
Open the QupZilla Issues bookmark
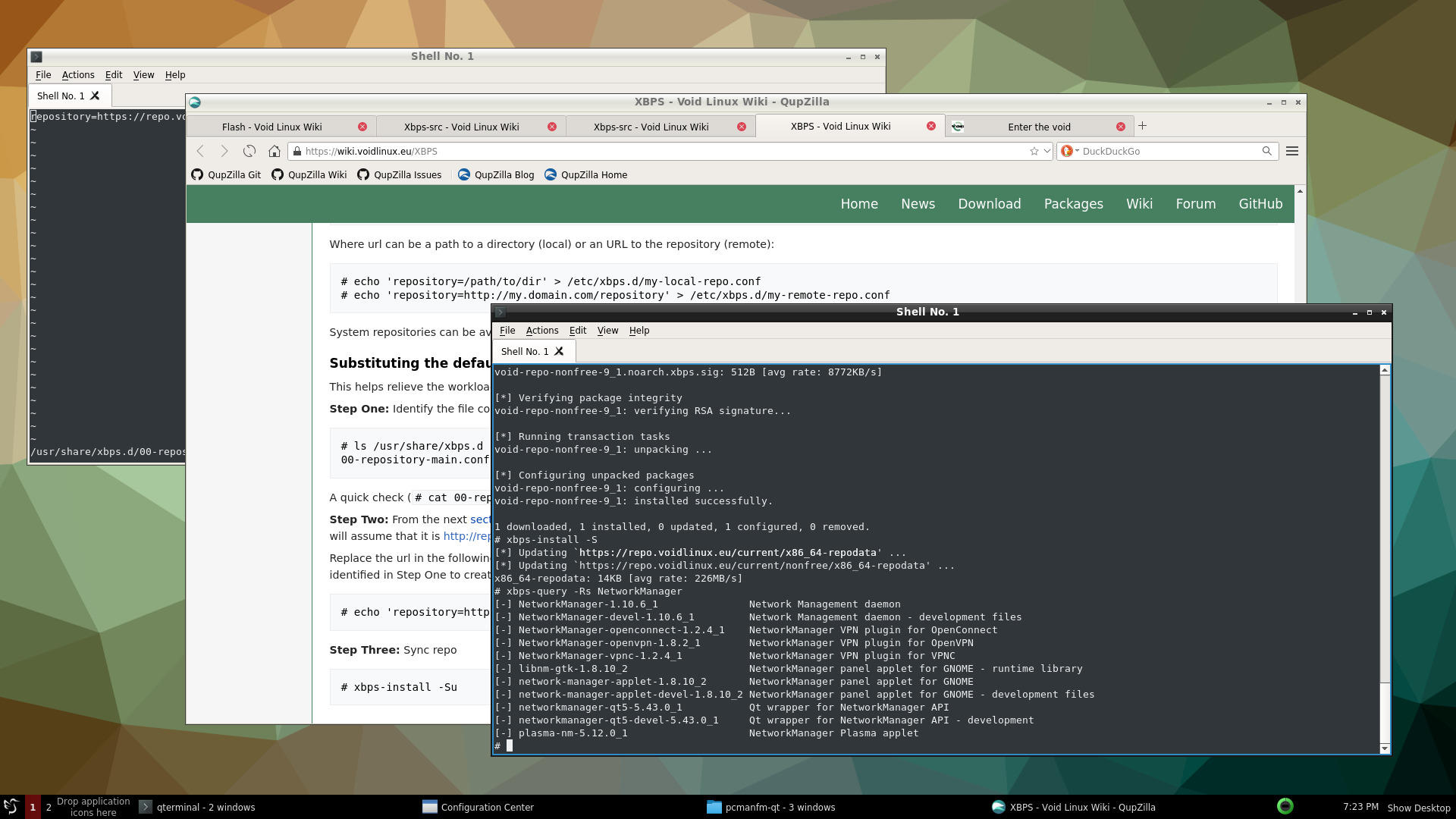coord(400,174)
